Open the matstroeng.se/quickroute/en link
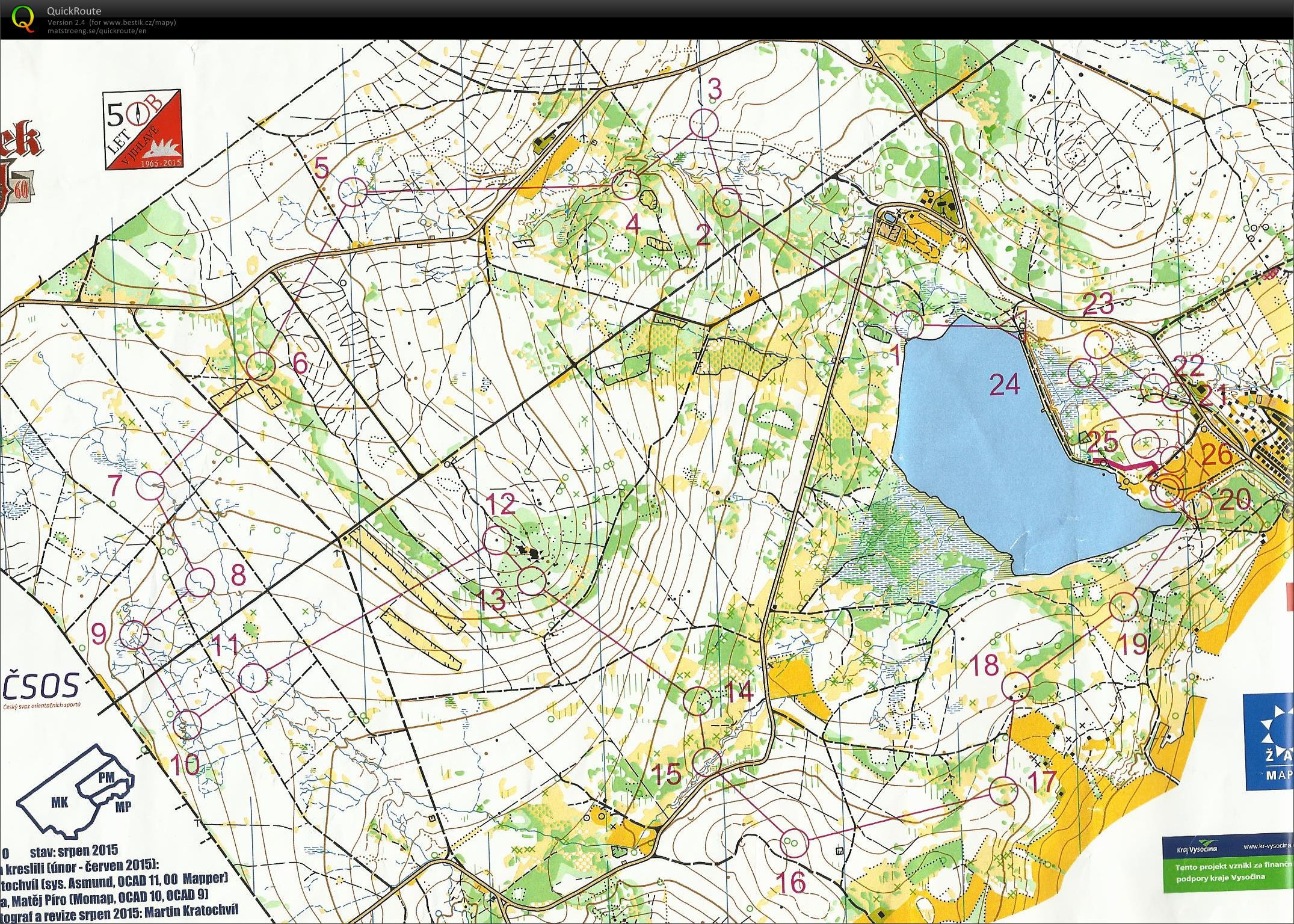 pos(96,31)
